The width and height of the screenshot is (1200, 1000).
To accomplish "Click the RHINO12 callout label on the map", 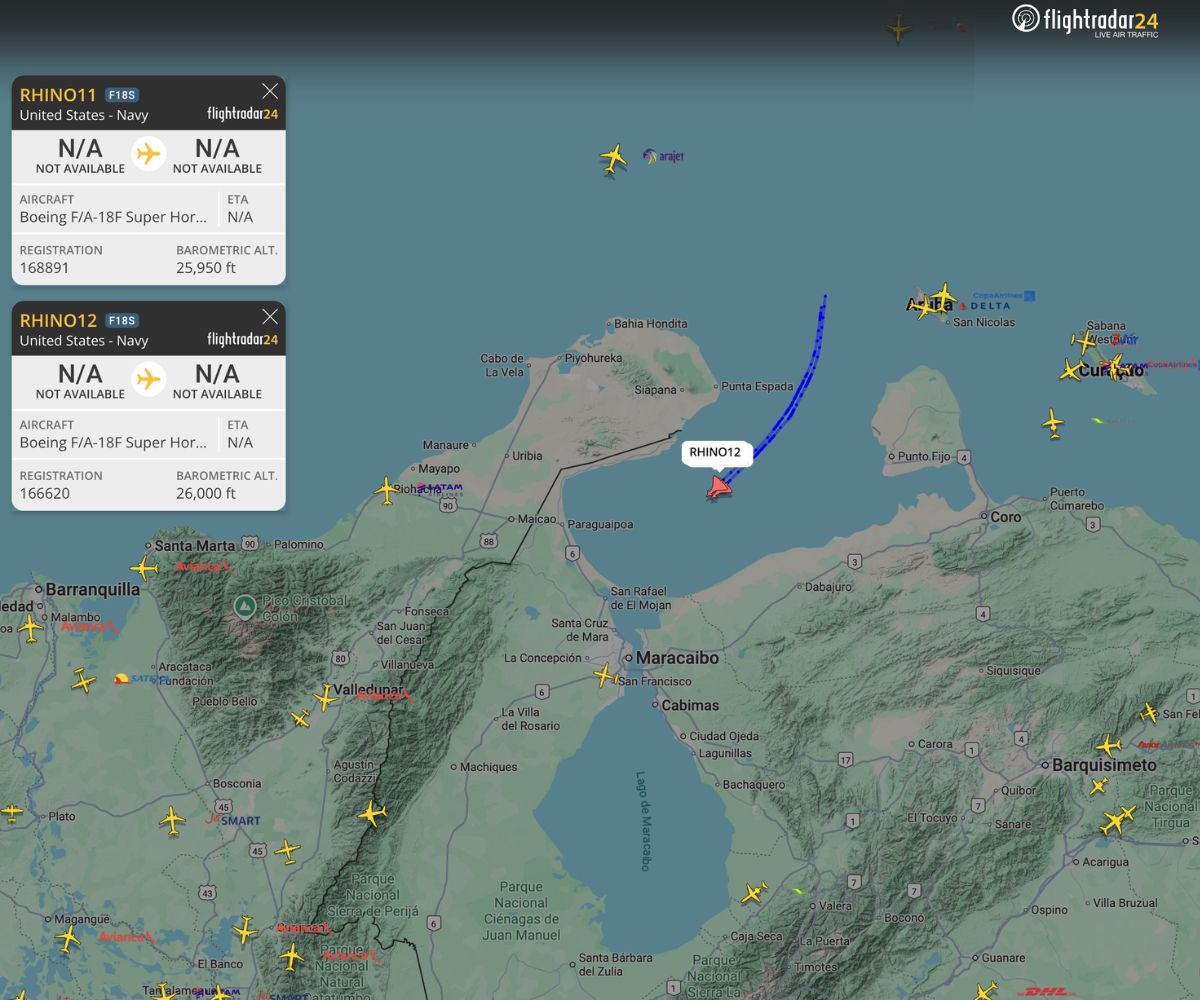I will [715, 452].
